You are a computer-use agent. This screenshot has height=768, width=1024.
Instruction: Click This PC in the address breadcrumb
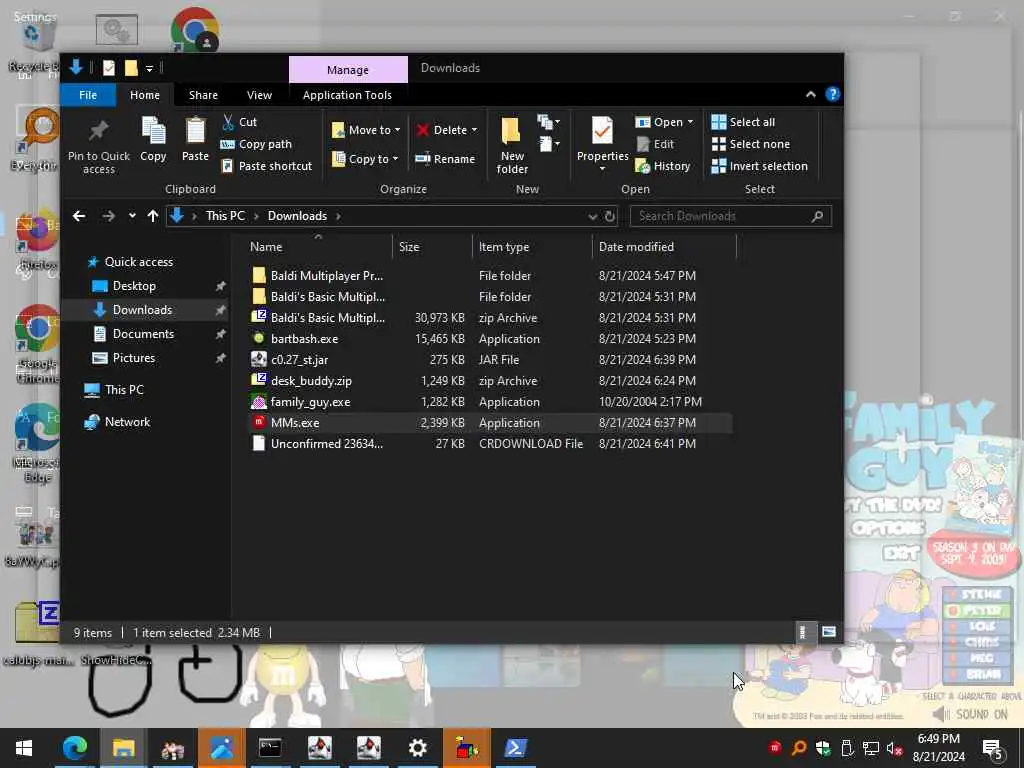click(x=225, y=216)
